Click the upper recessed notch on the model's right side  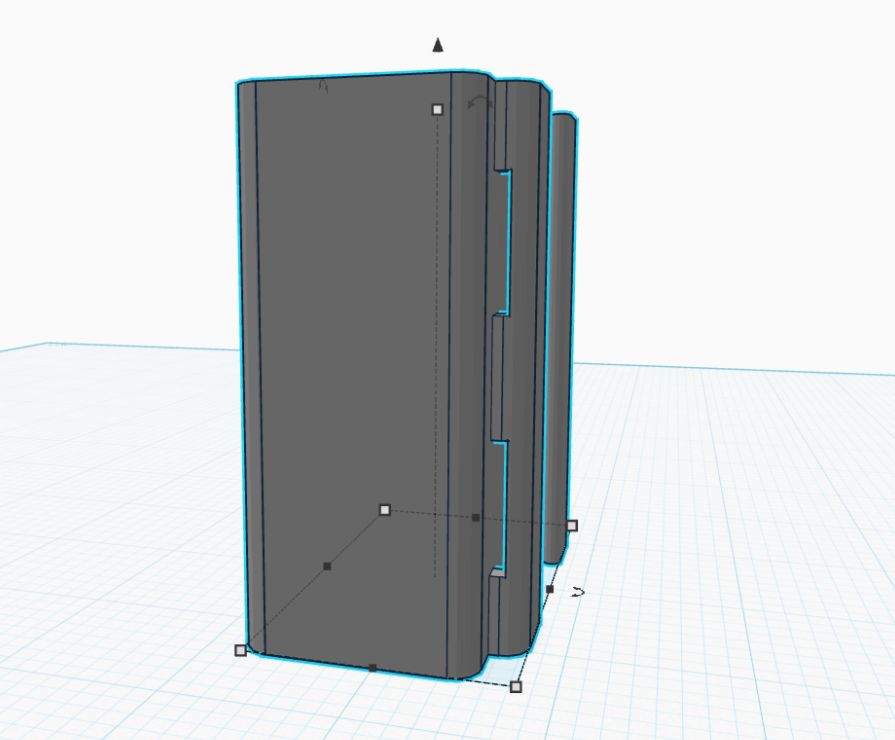tap(504, 240)
